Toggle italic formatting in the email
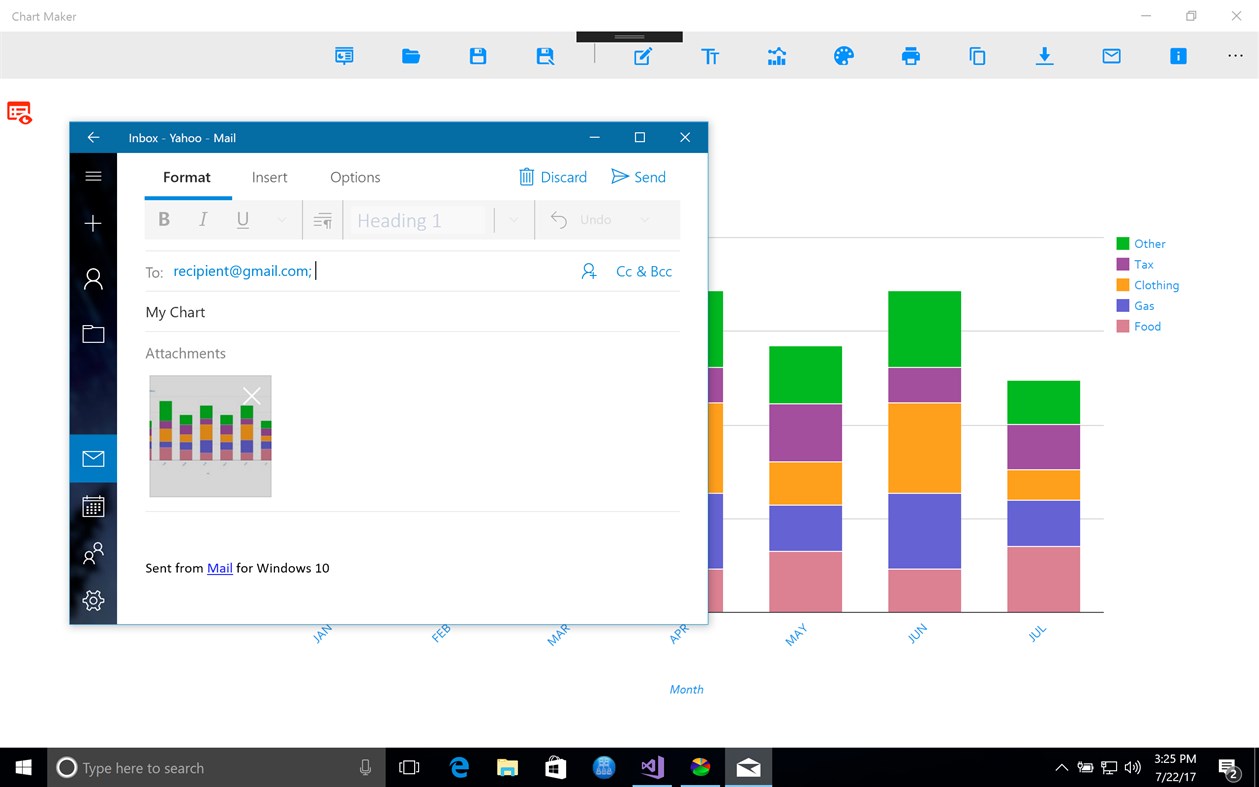The image size is (1259, 787). pyautogui.click(x=202, y=219)
